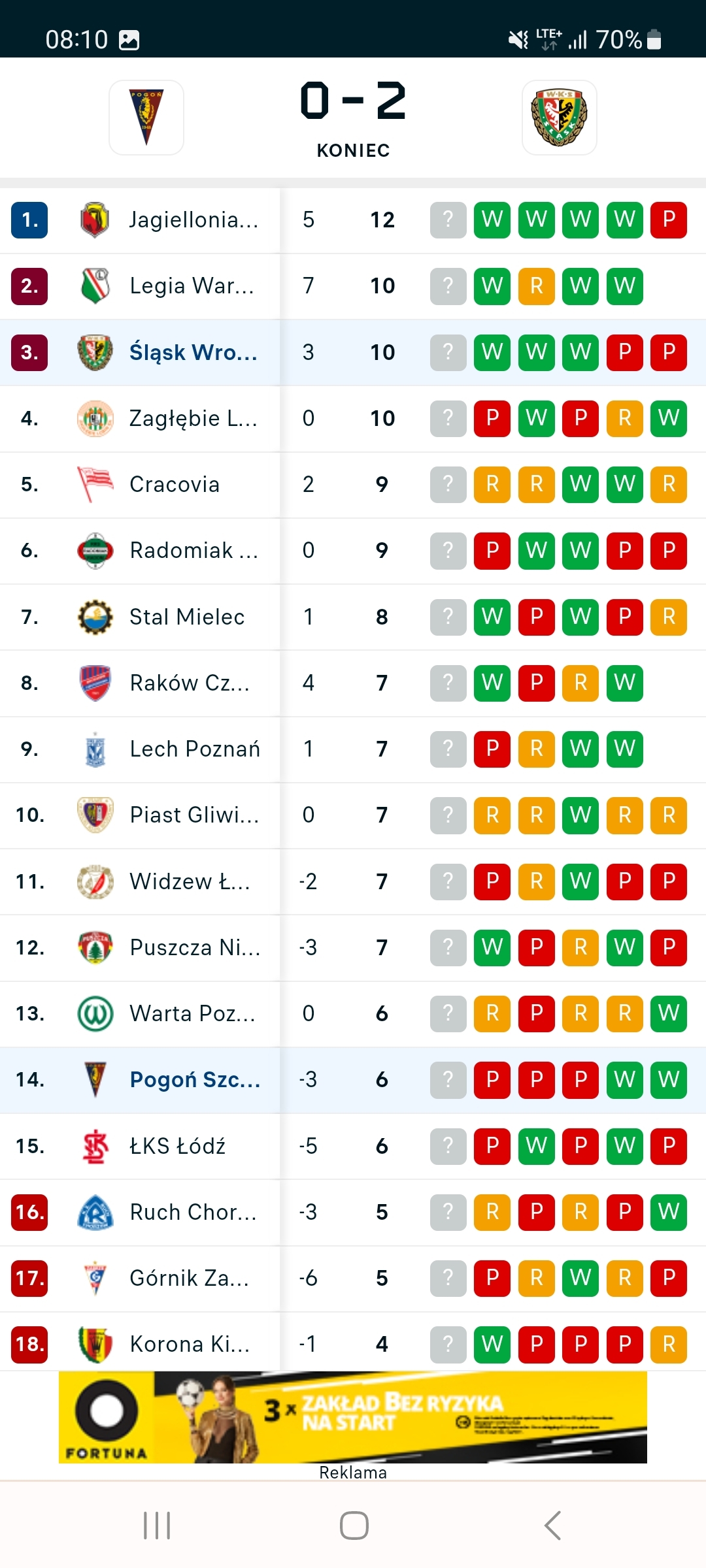Image resolution: width=706 pixels, height=1568 pixels.
Task: Tap Korona Kielce's green W form badge
Action: click(x=492, y=1344)
